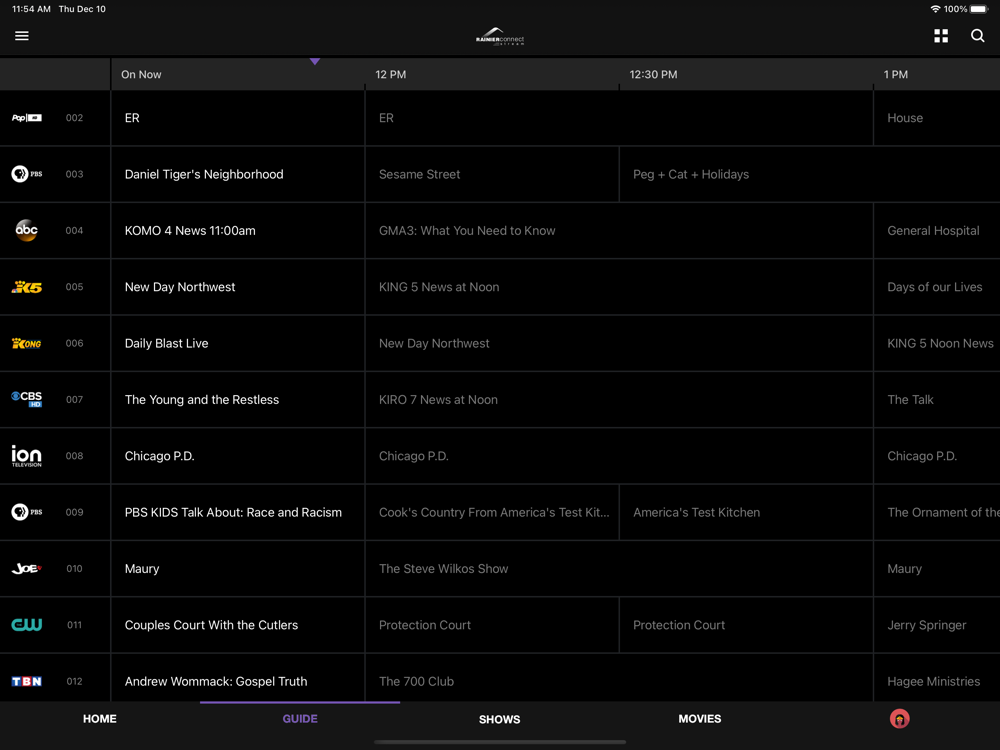Select TBN channel 012 logo
The image size is (1000, 750).
[27, 681]
